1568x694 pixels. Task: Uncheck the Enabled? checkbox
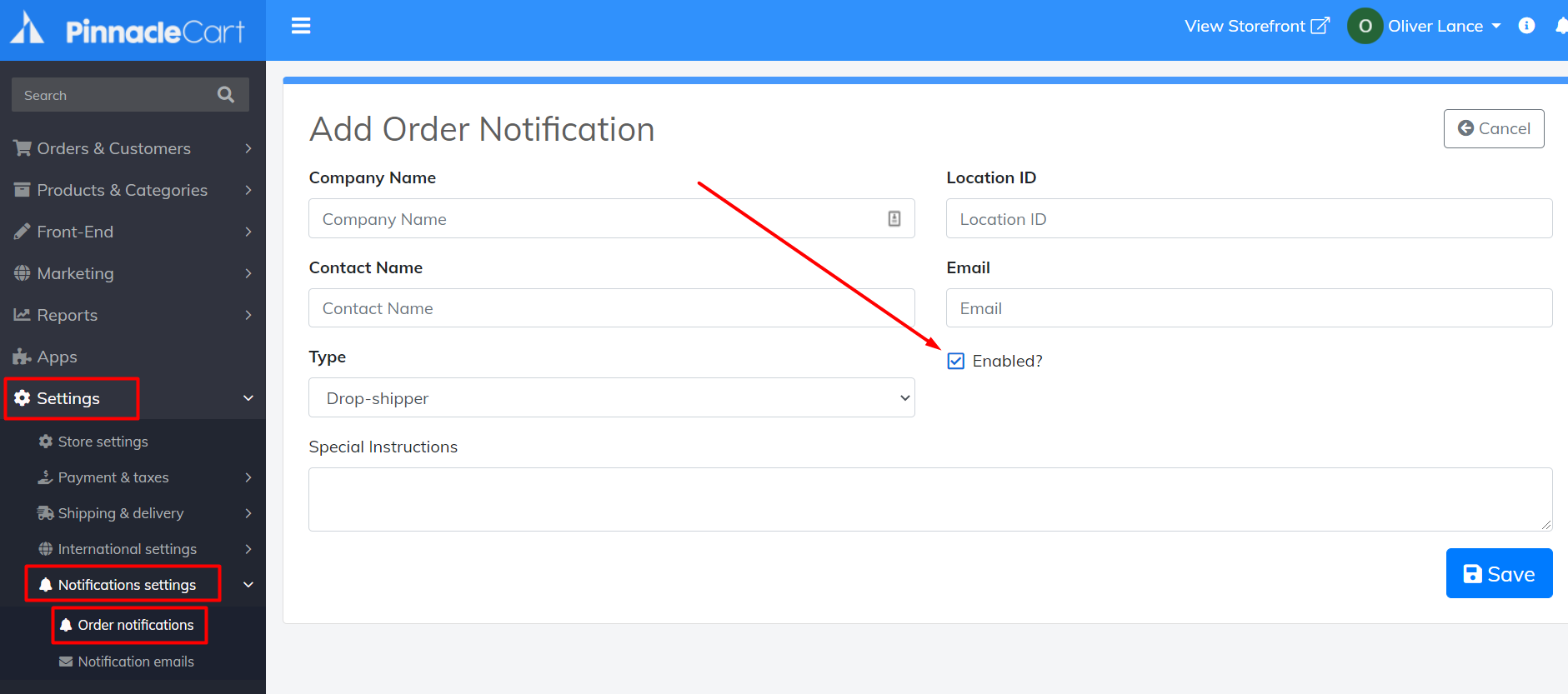[x=956, y=361]
